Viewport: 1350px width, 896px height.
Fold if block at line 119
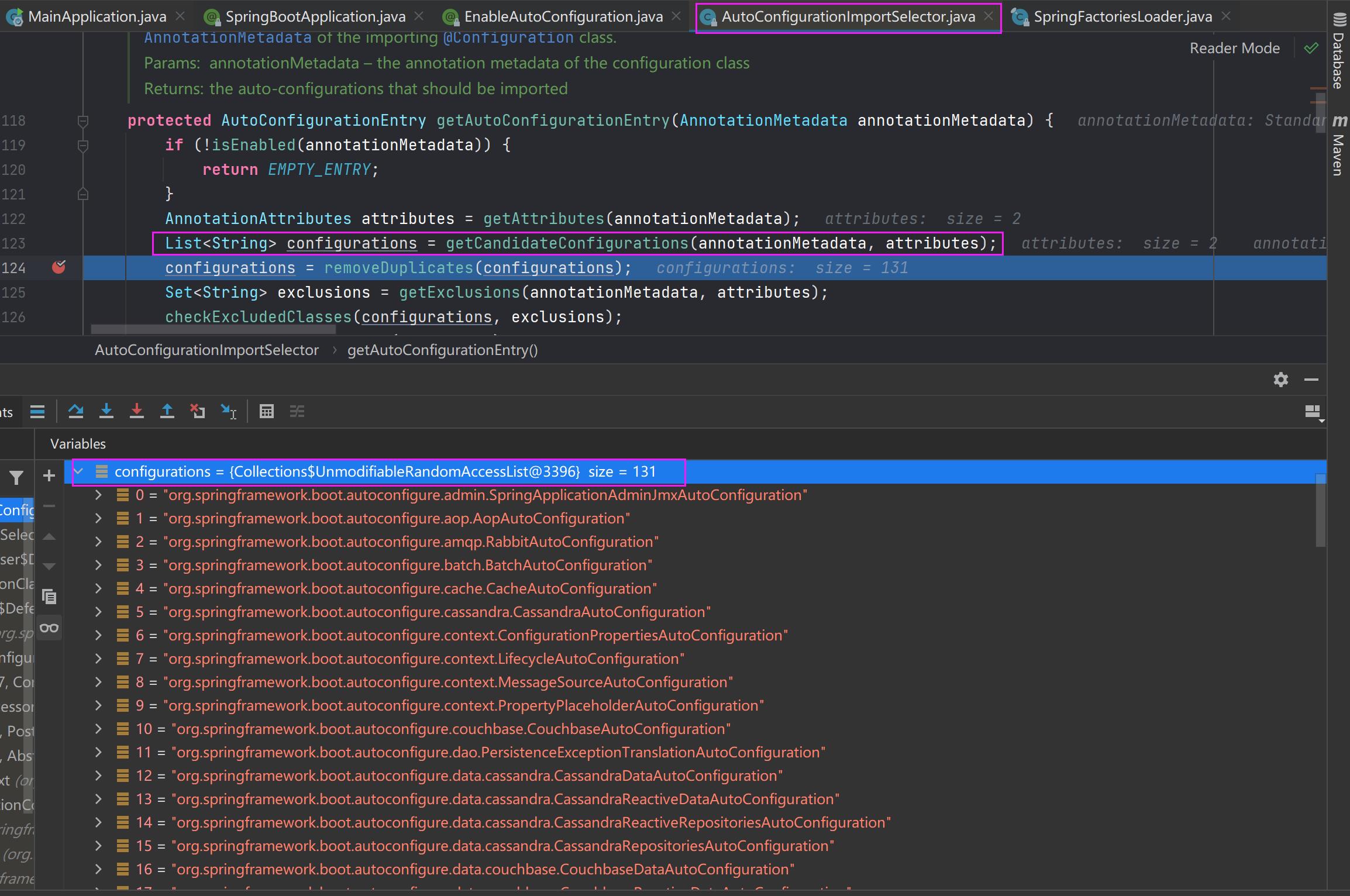point(83,145)
